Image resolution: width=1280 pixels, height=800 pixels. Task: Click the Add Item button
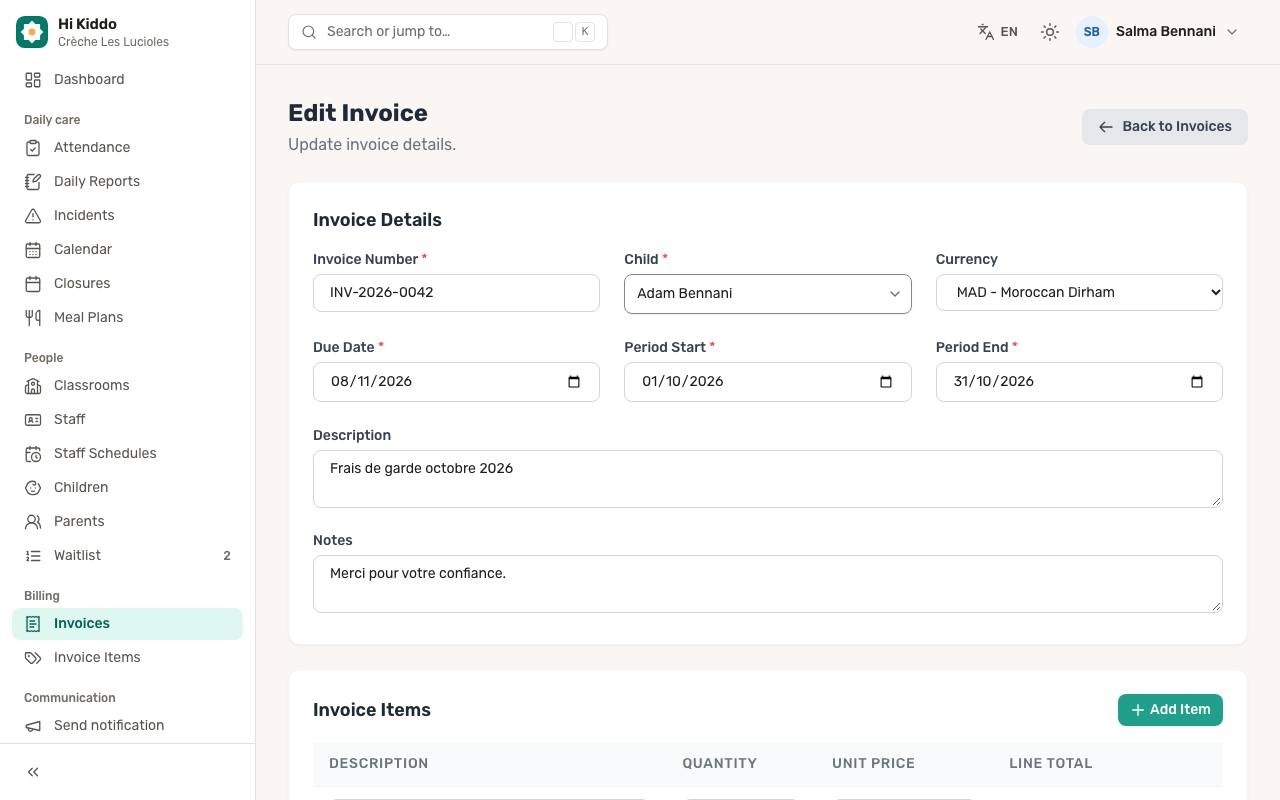(1170, 710)
